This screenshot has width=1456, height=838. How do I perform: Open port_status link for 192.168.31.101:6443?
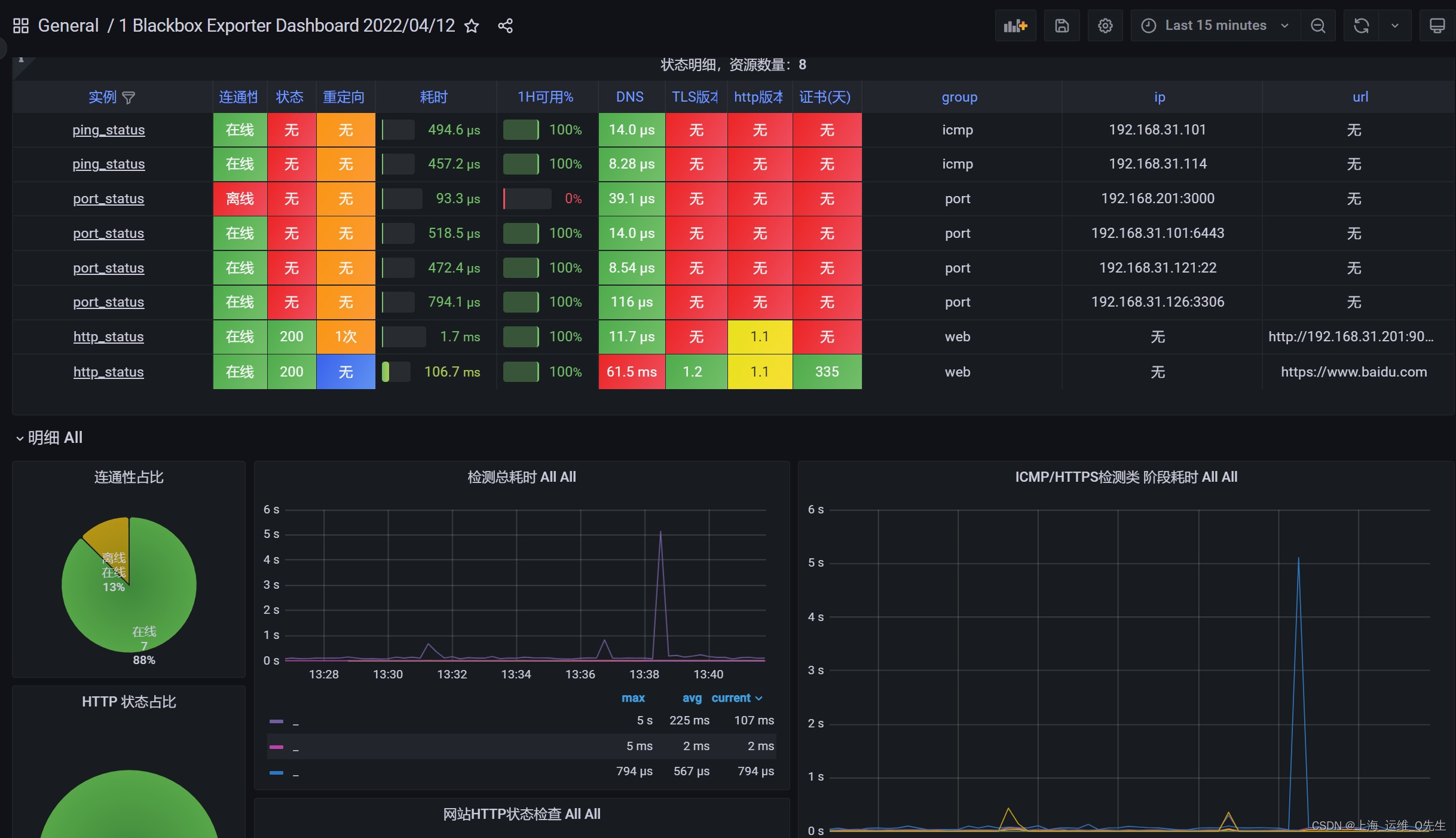109,233
